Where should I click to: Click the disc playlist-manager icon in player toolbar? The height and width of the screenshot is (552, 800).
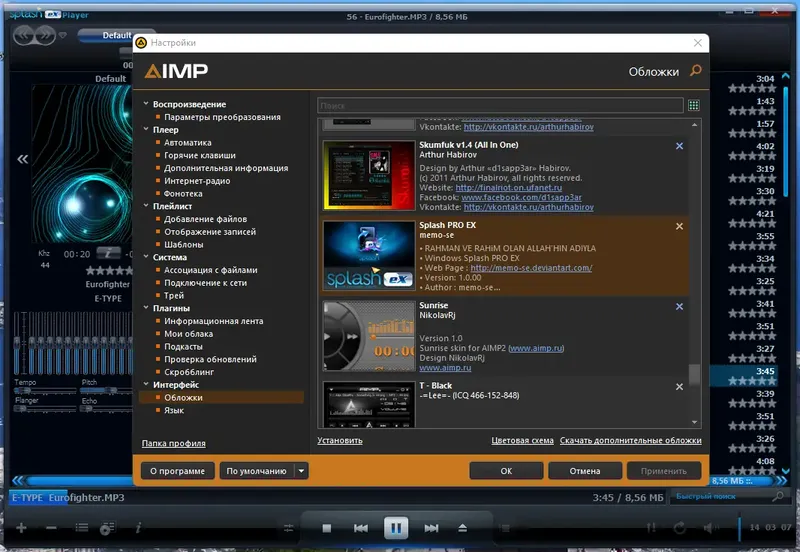[107, 529]
